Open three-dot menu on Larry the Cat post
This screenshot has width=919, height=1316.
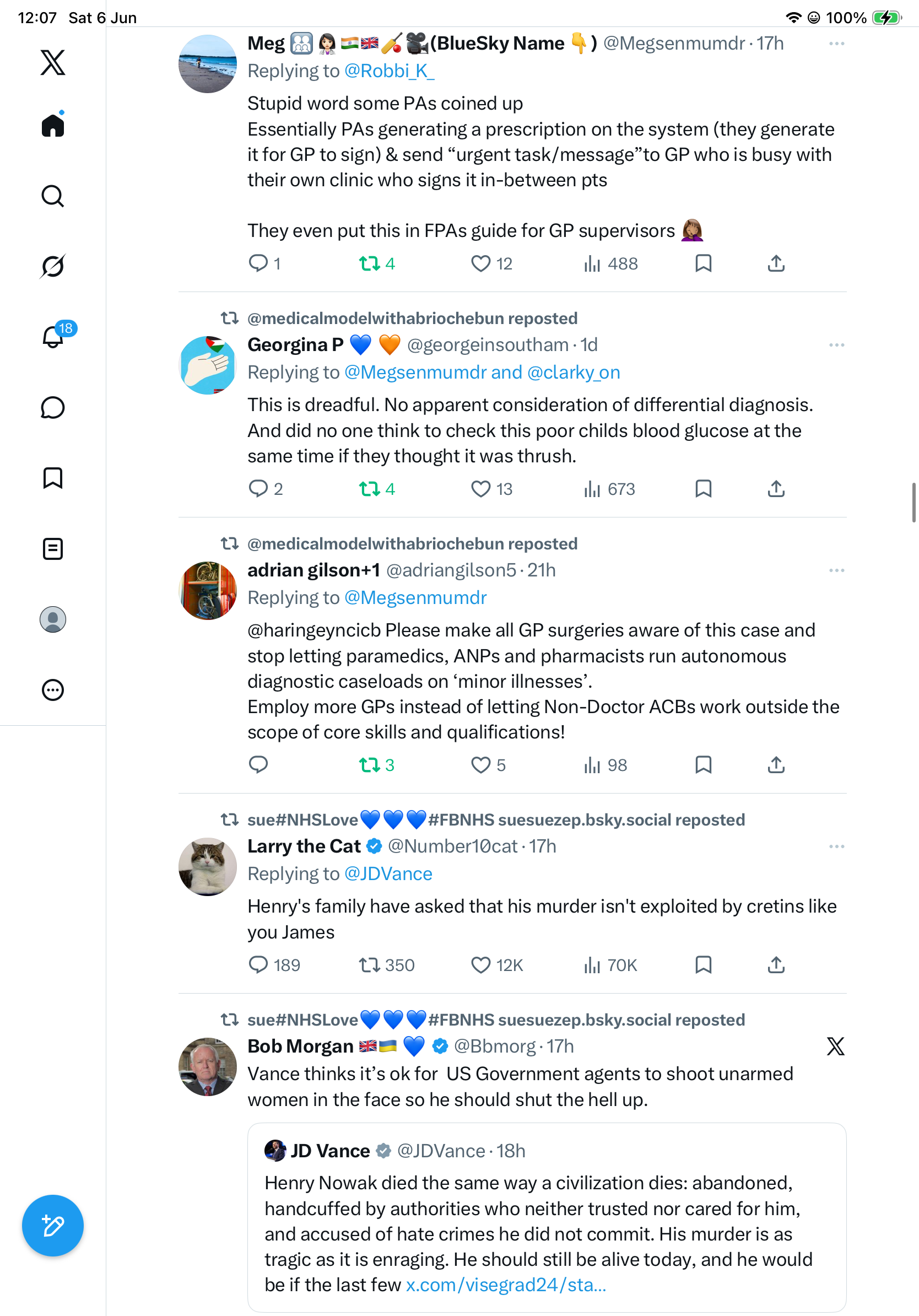click(836, 846)
